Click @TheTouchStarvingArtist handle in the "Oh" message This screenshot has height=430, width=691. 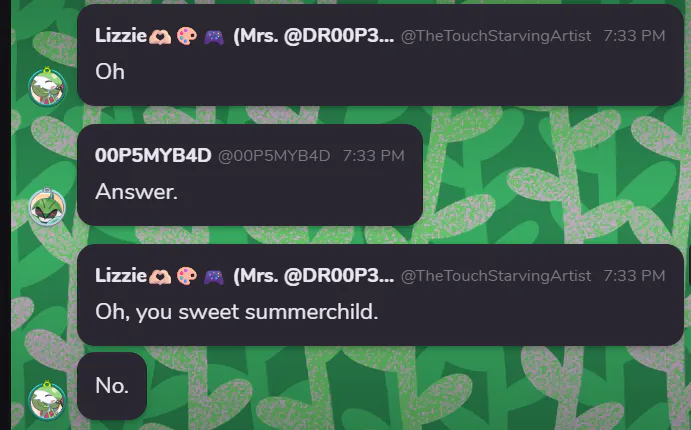(496, 36)
